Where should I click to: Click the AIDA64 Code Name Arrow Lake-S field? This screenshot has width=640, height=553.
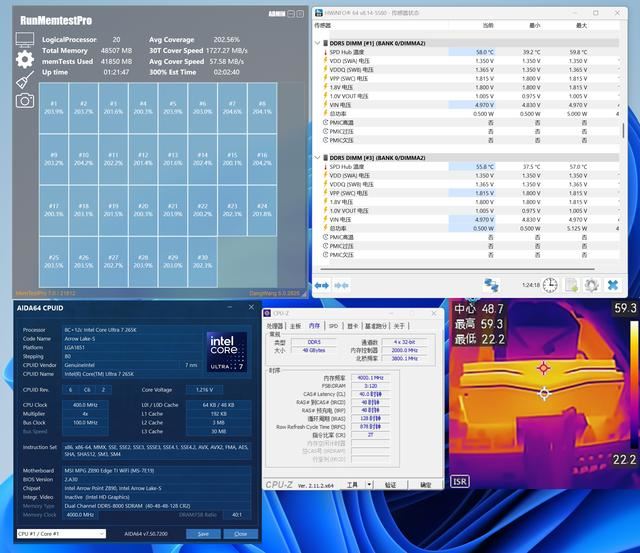coord(133,339)
